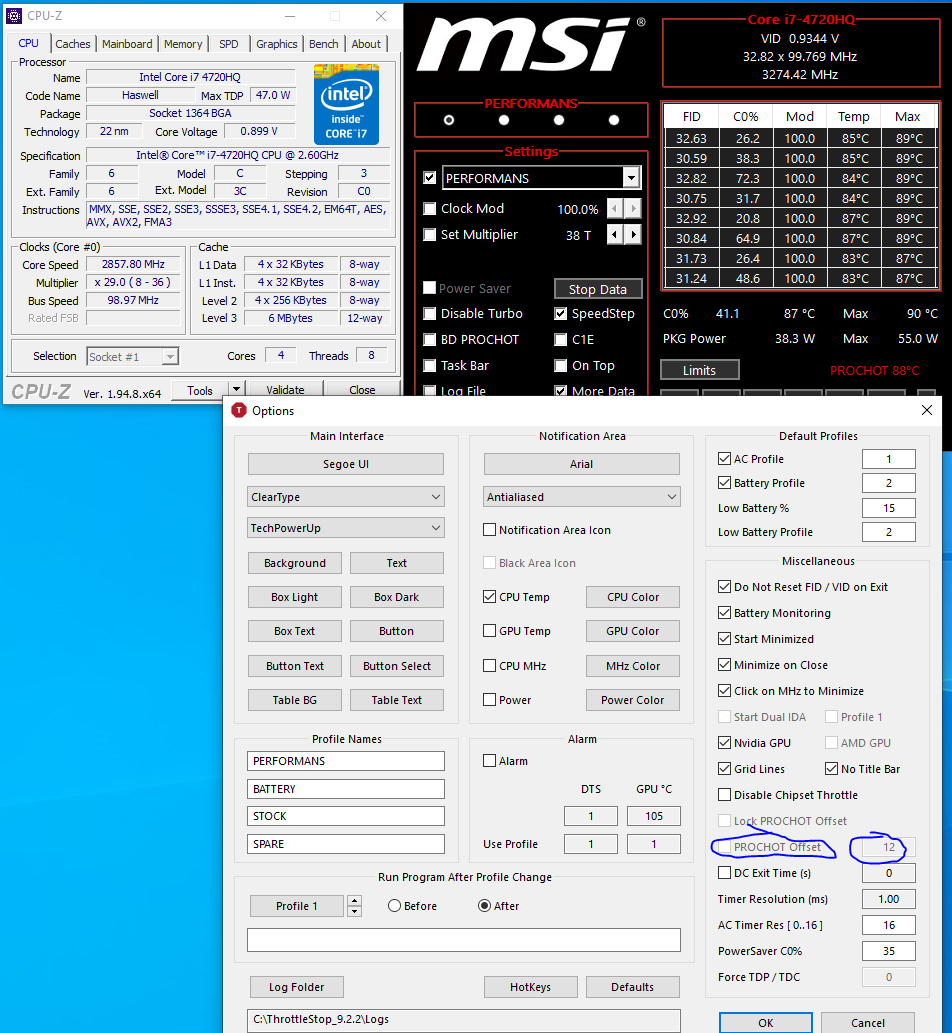Toggle the Set Multiplier checkbox
This screenshot has width=952, height=1033.
430,235
